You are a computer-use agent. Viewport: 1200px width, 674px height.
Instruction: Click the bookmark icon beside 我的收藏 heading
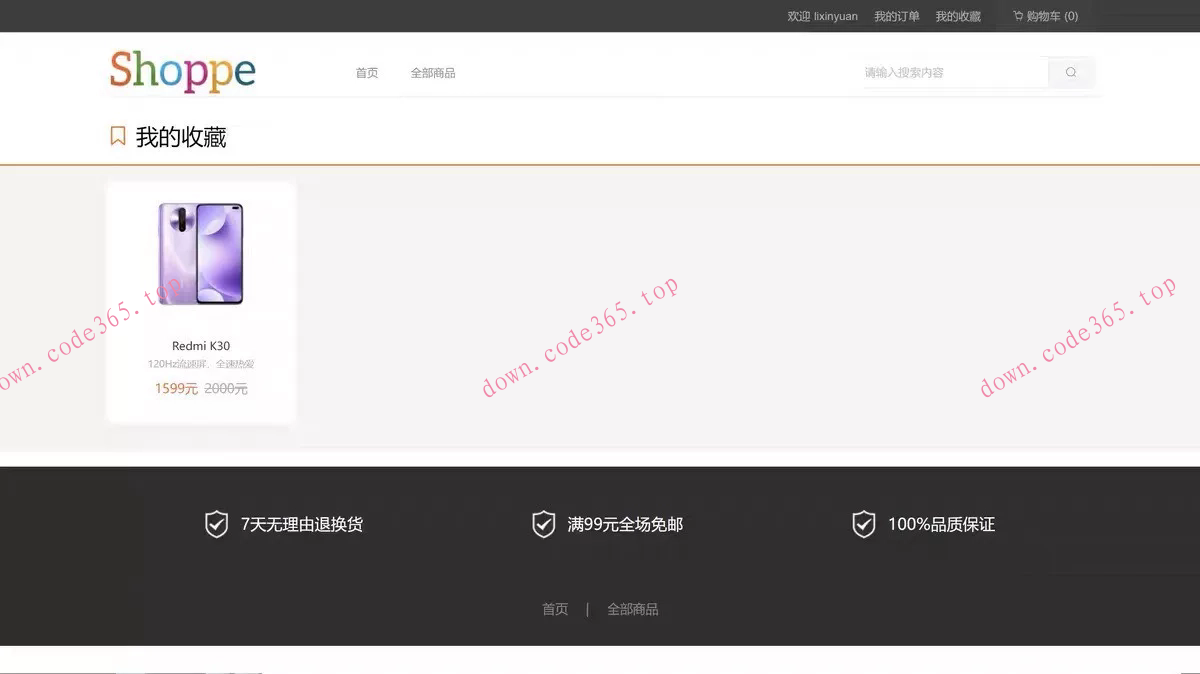(117, 135)
